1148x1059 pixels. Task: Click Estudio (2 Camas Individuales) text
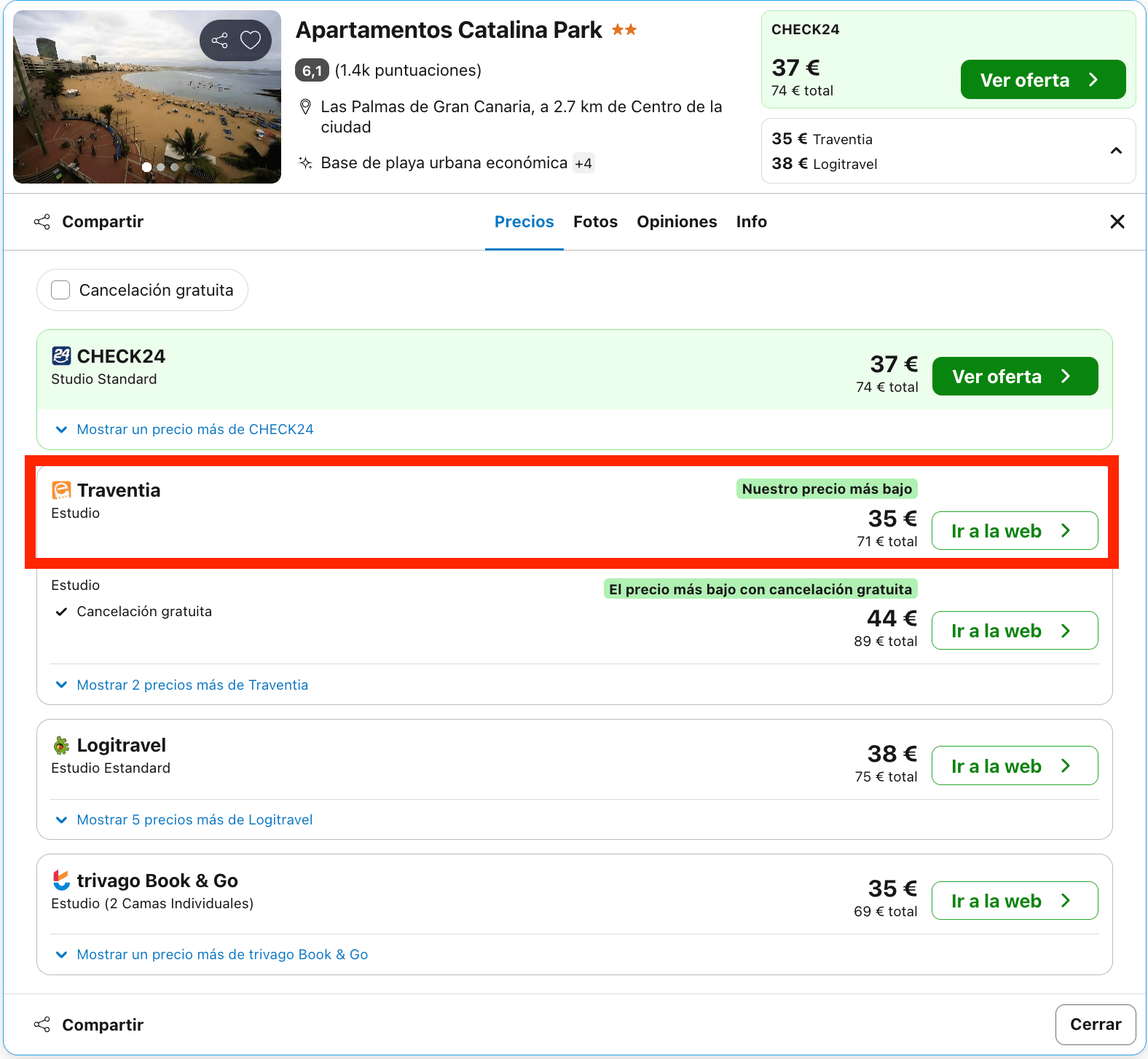(152, 903)
